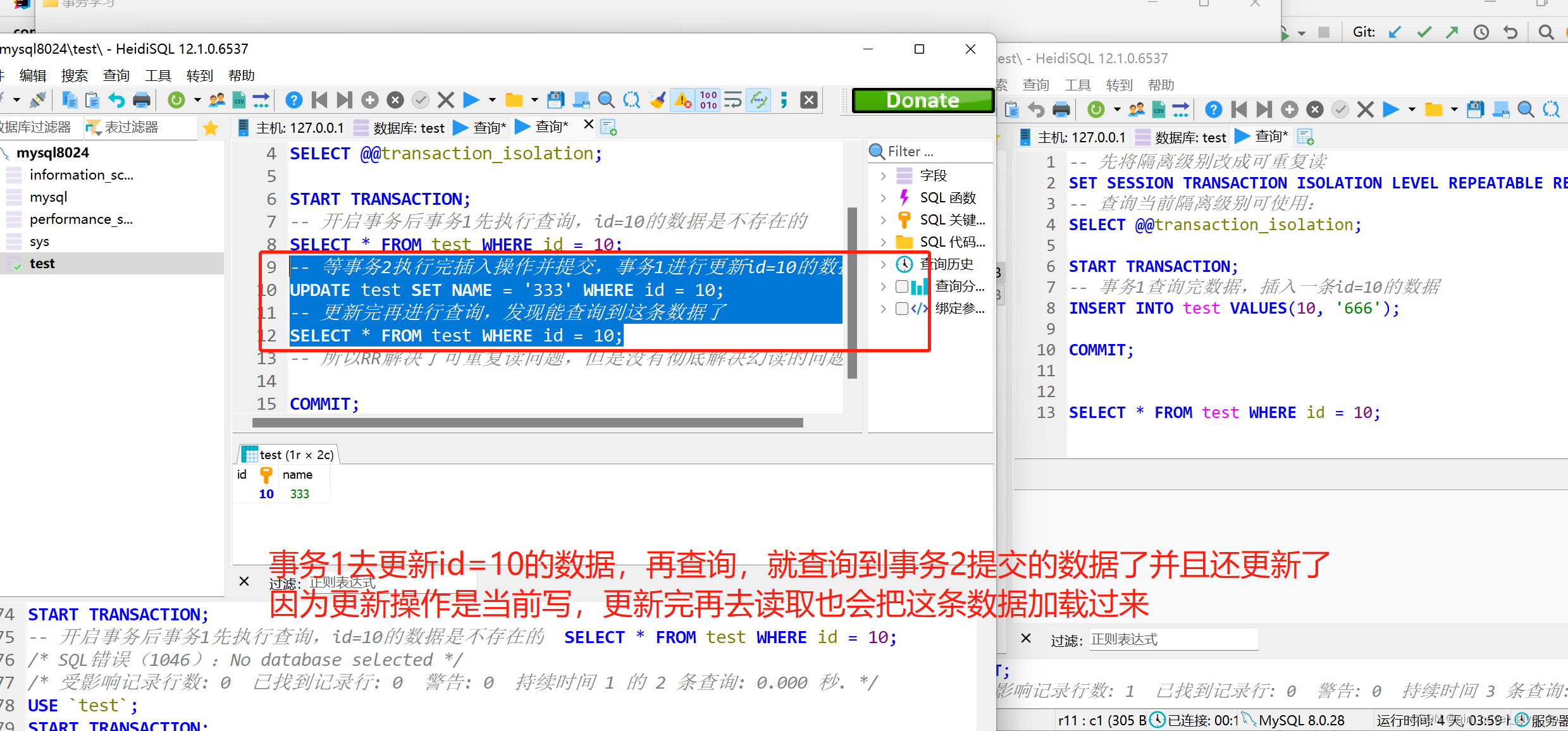Screen dimensions: 1568x731
Task: Click the first record icon in front toolbar
Action: [x=319, y=100]
